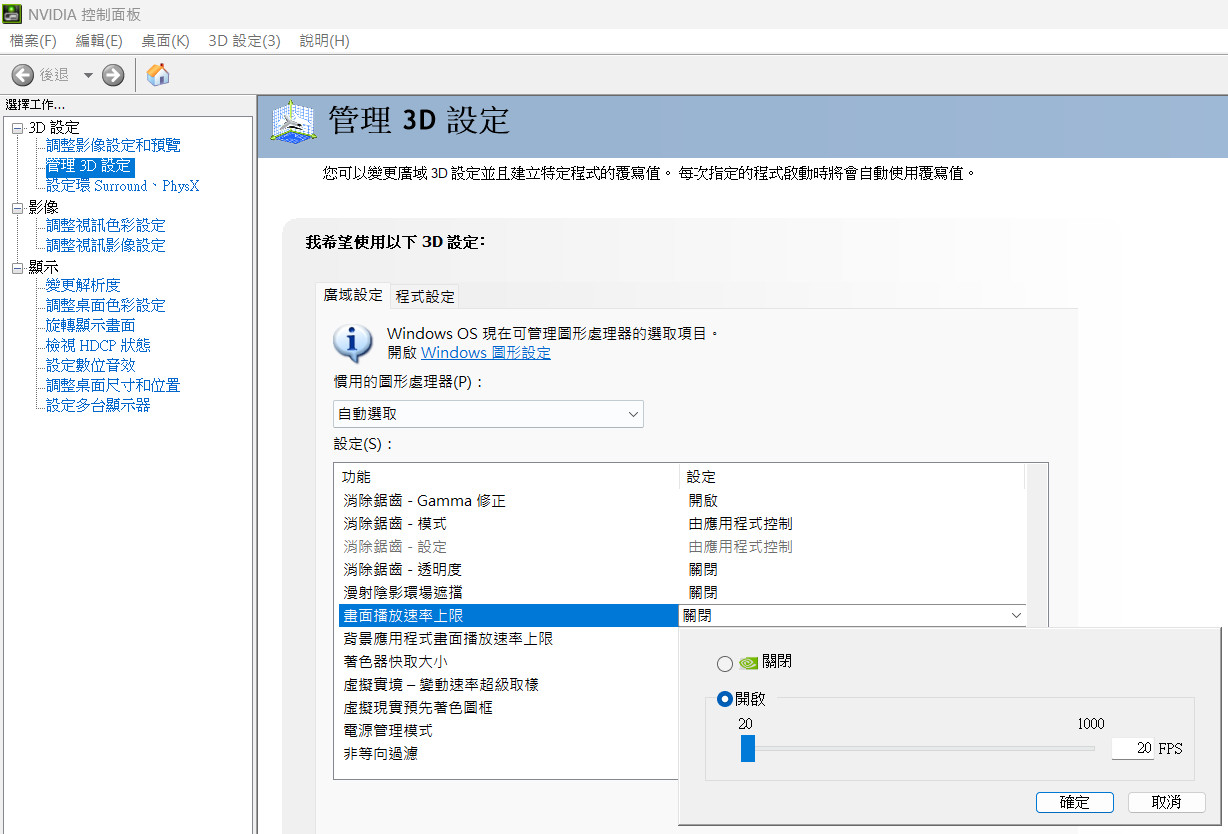Click the NVIDIA logo in title bar
The height and width of the screenshot is (834, 1228).
click(x=11, y=14)
